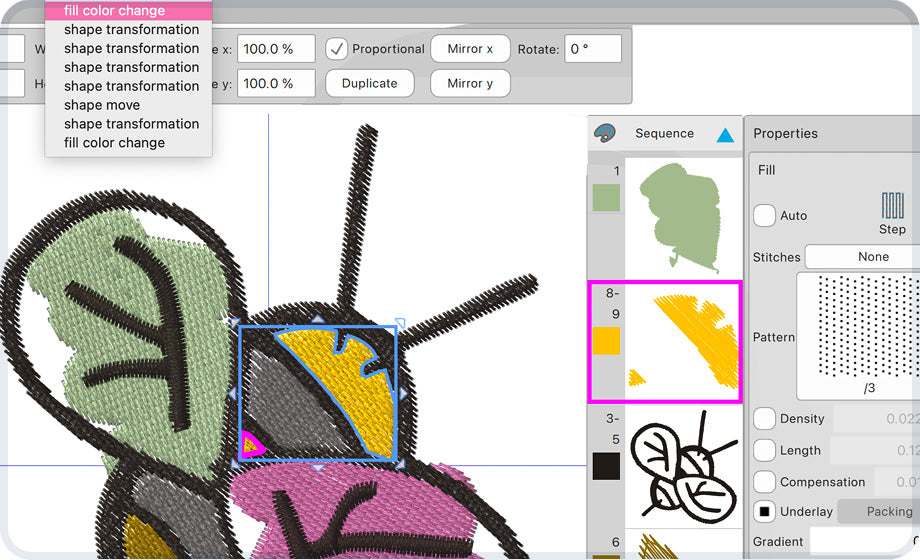920x560 pixels.
Task: Select the green leaf thumbnail in Sequence
Action: [x=684, y=215]
